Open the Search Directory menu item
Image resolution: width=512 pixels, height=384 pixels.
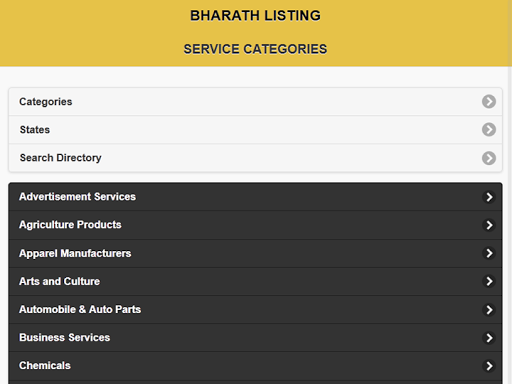(255, 158)
